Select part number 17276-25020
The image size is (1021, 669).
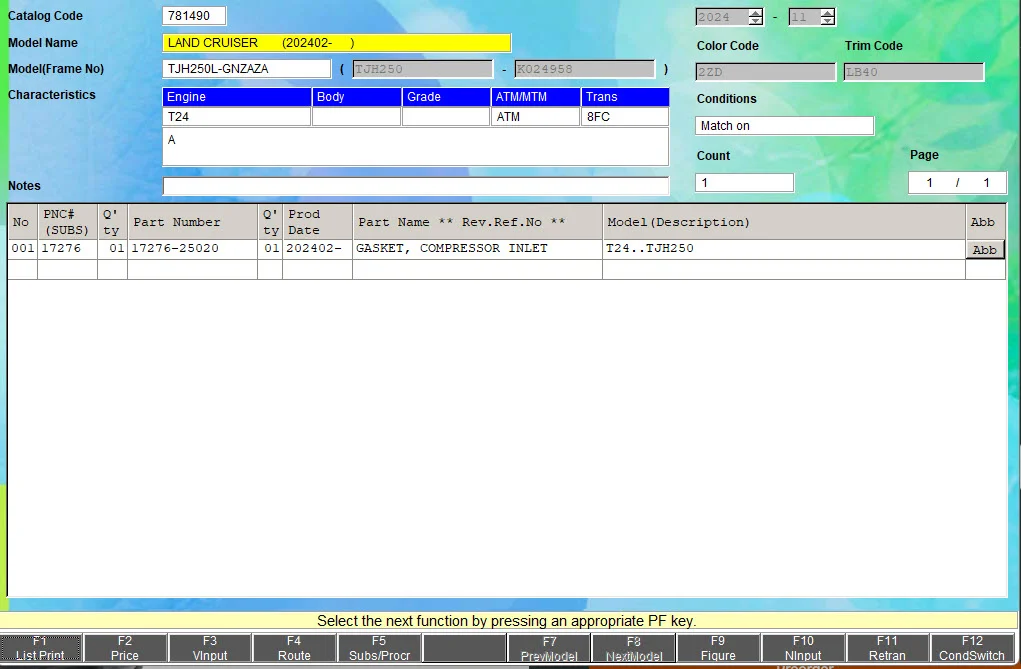(x=192, y=249)
